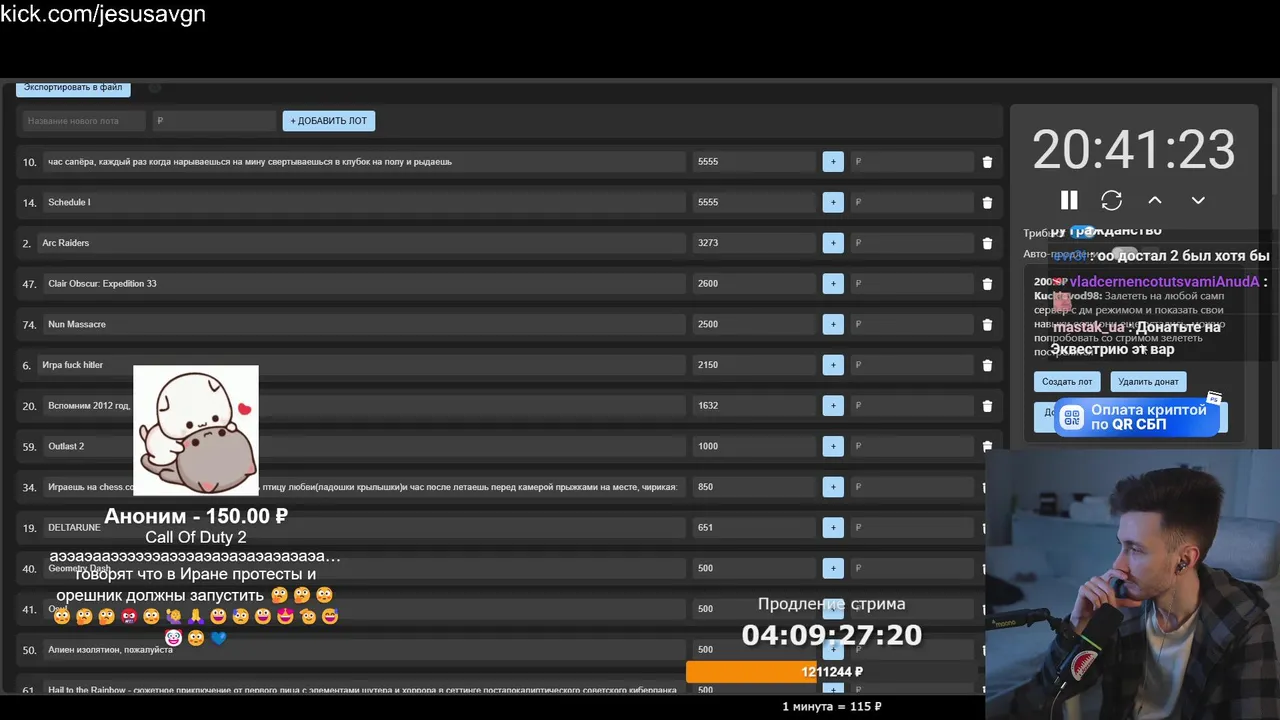Click Nun Massacre lot name field

364,324
